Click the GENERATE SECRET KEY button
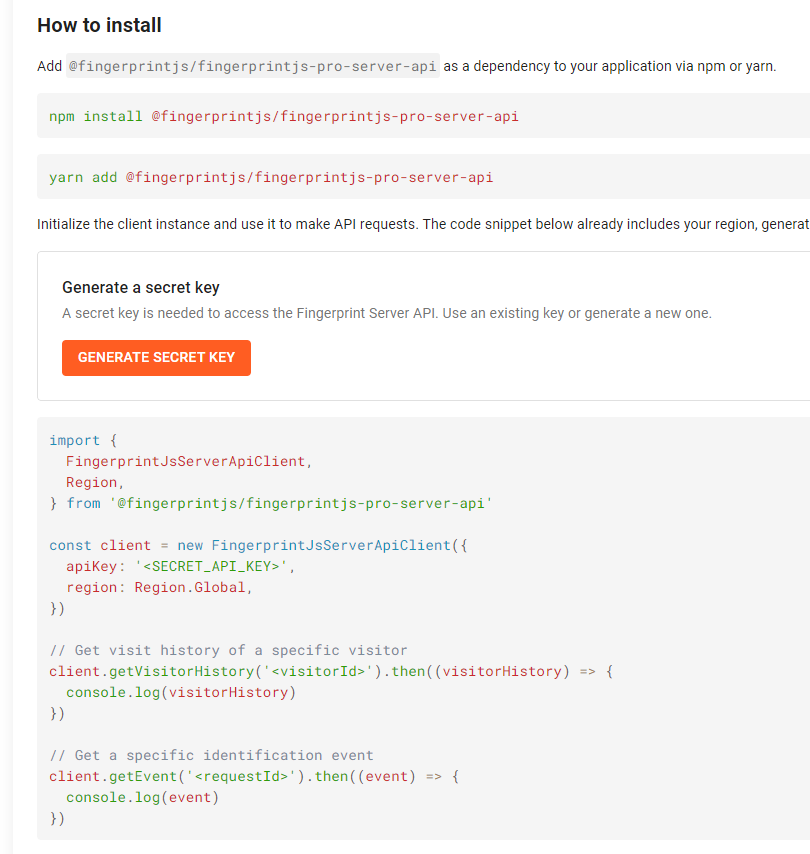 click(x=156, y=358)
